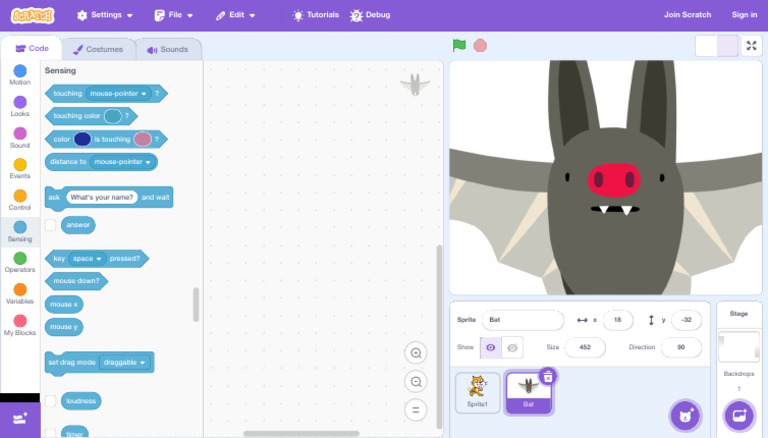
Task: Edit the sprite y position field
Action: (x=686, y=320)
